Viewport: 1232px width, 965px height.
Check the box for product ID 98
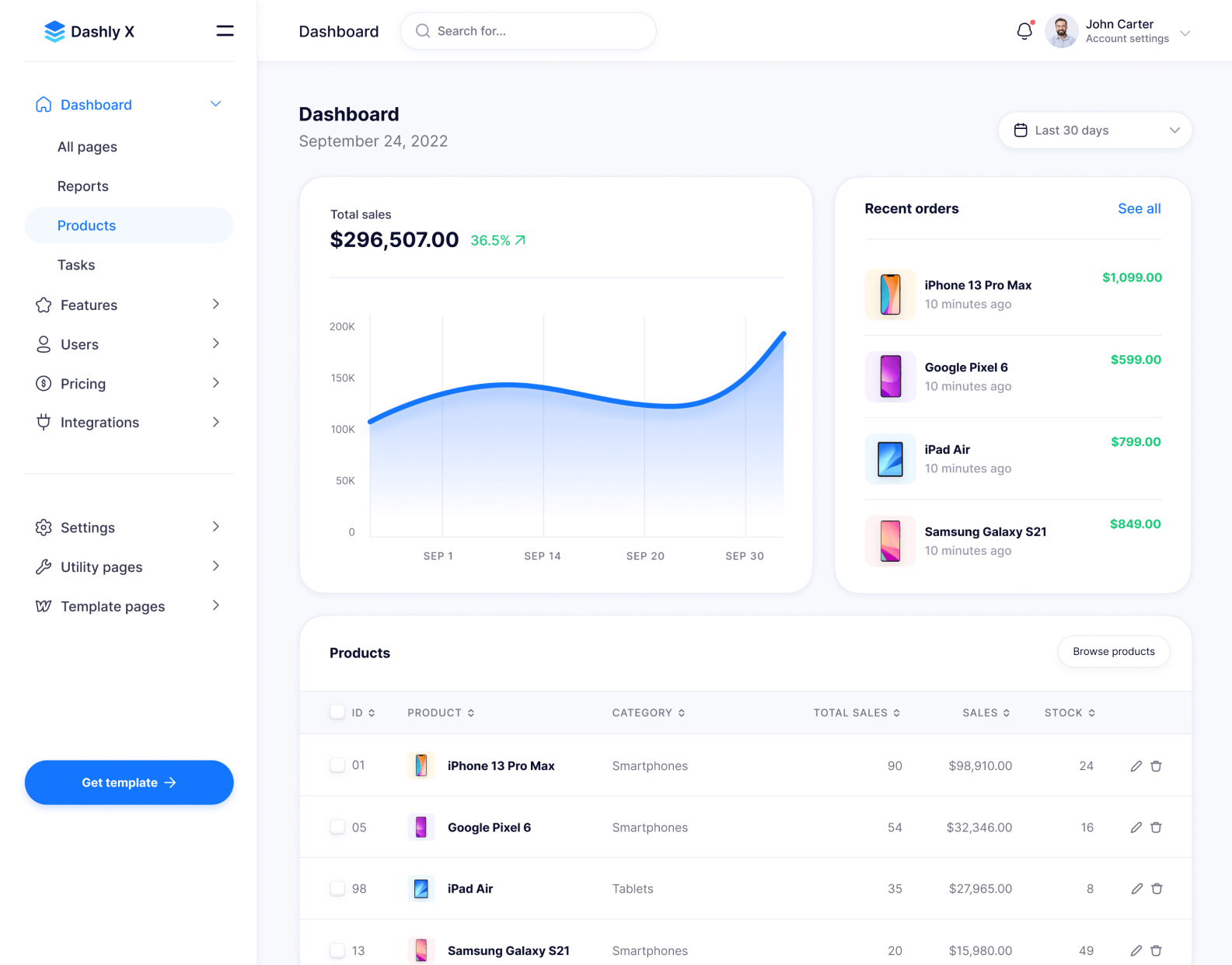coord(337,888)
